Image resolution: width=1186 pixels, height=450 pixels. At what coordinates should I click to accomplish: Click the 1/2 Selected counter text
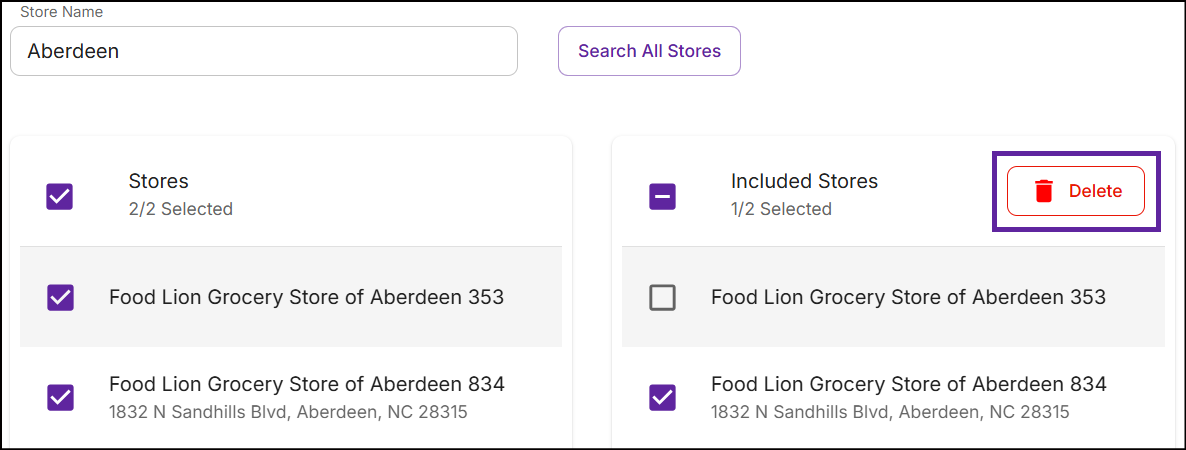pyautogui.click(x=781, y=209)
